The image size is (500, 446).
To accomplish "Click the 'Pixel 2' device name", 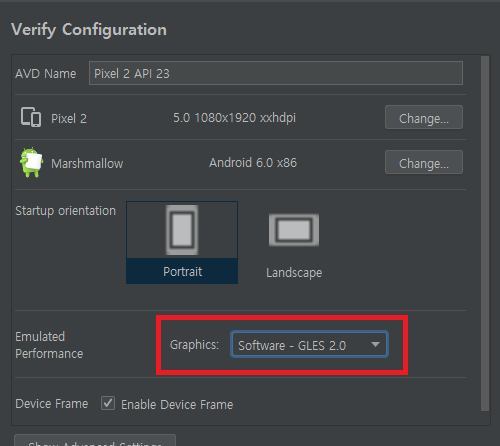I will coord(69,119).
